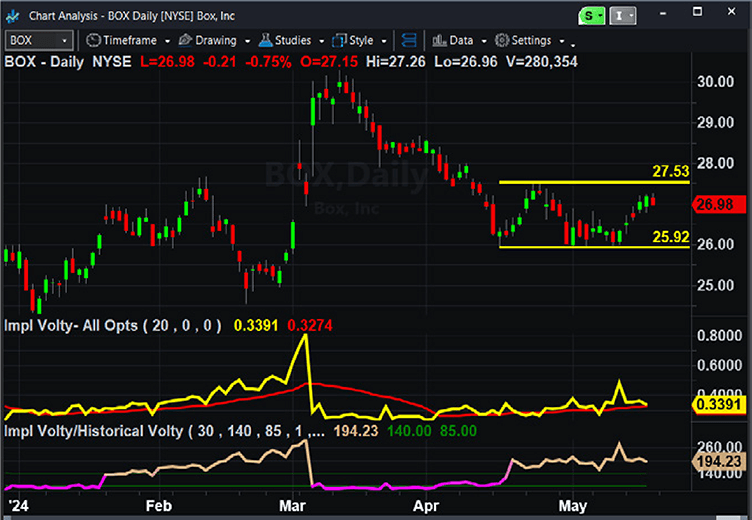
Task: Click the Impl Volty/Historical Volty study label
Action: (164, 431)
